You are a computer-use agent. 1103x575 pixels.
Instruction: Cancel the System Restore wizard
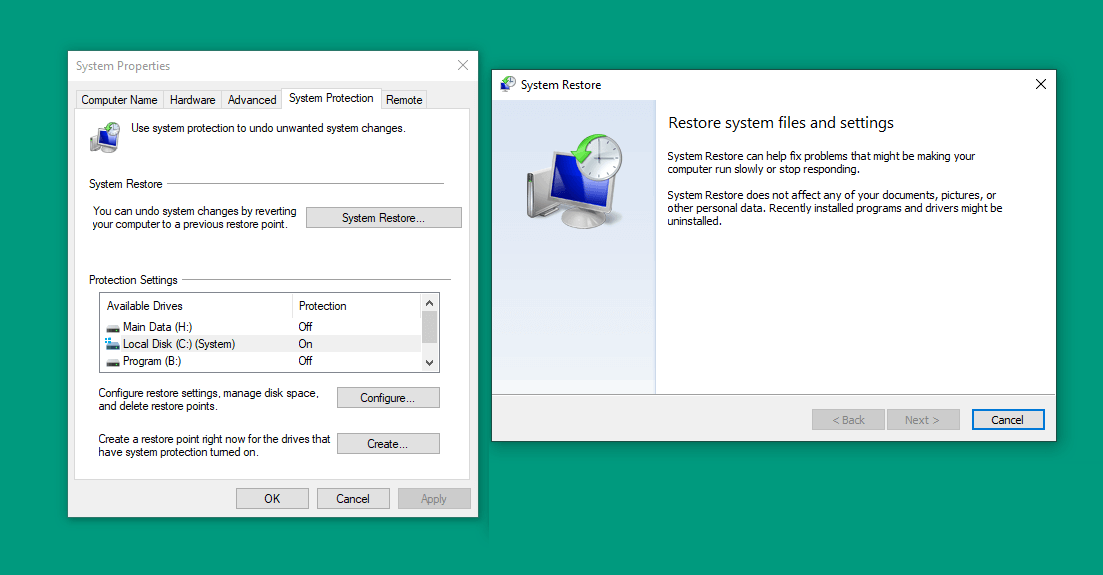[1008, 420]
